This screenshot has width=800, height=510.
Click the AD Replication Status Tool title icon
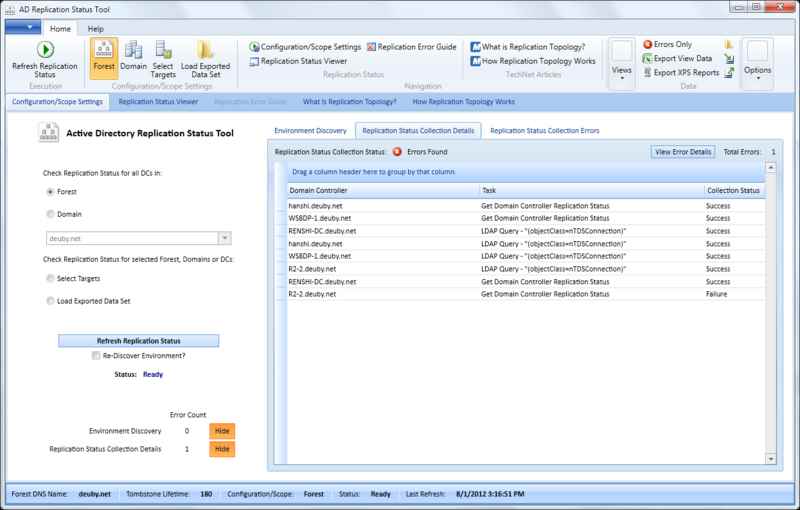click(x=10, y=10)
